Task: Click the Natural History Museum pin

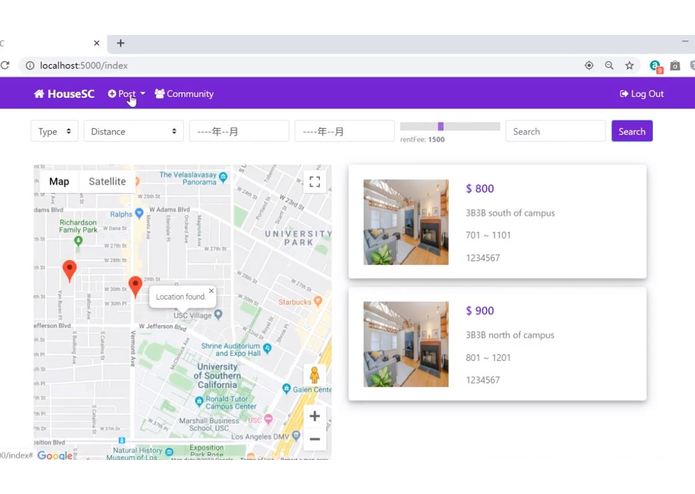Action: (x=169, y=452)
